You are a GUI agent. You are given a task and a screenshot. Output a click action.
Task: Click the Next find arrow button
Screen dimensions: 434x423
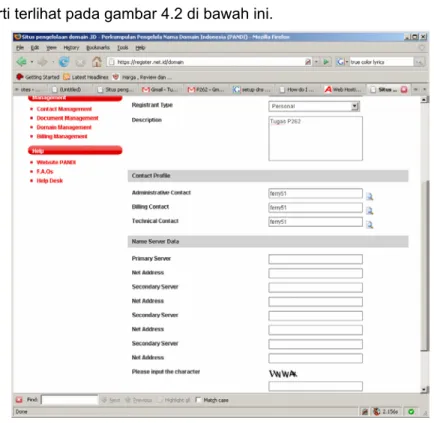click(111, 400)
